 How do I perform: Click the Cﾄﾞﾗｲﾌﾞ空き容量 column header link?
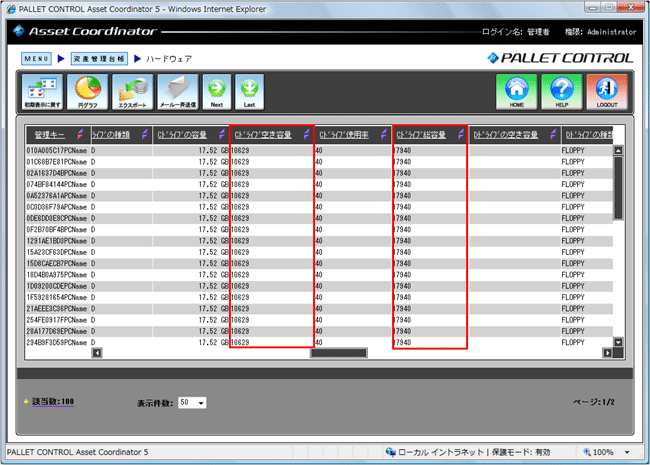click(x=263, y=135)
